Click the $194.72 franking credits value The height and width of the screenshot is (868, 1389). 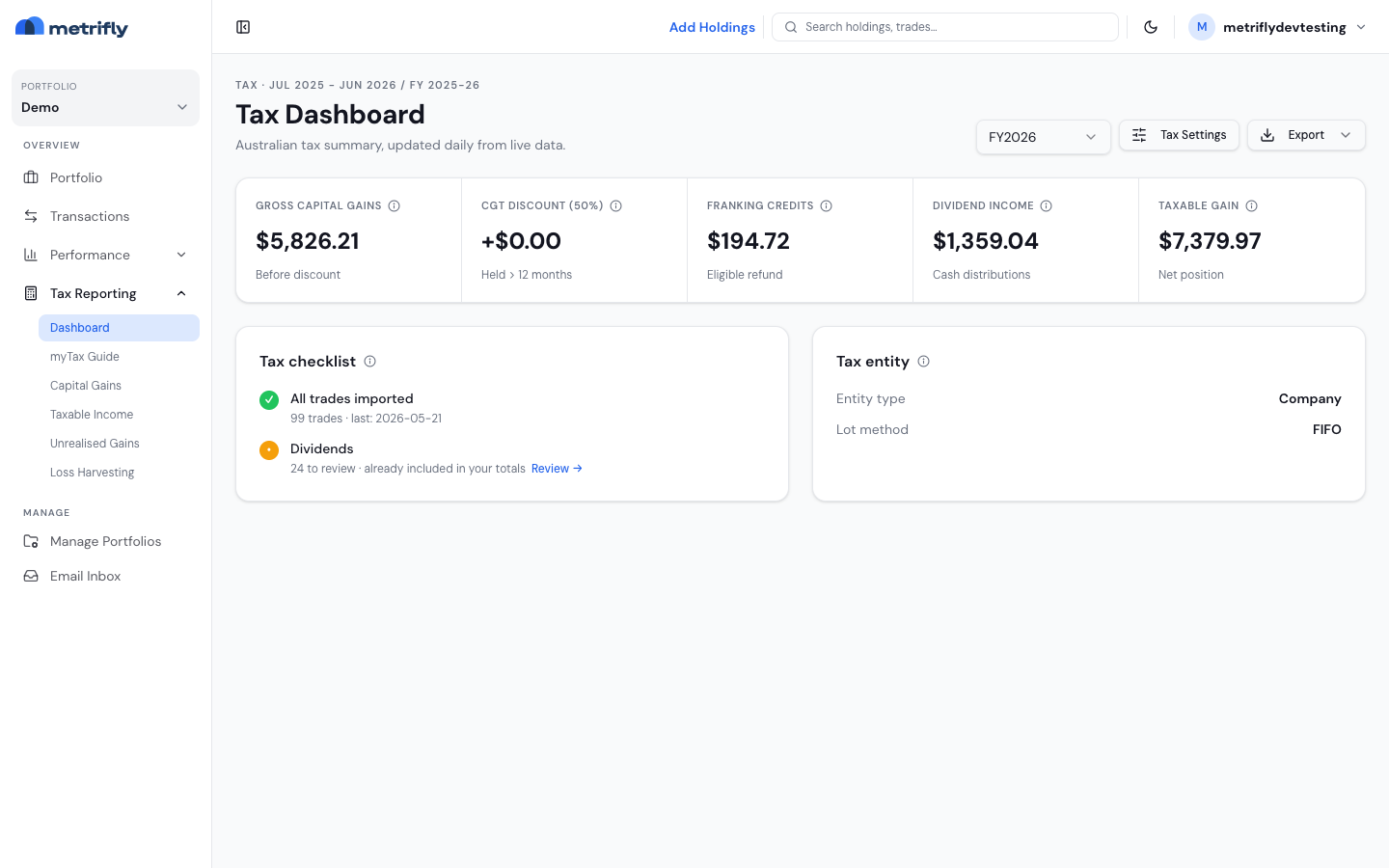point(749,241)
